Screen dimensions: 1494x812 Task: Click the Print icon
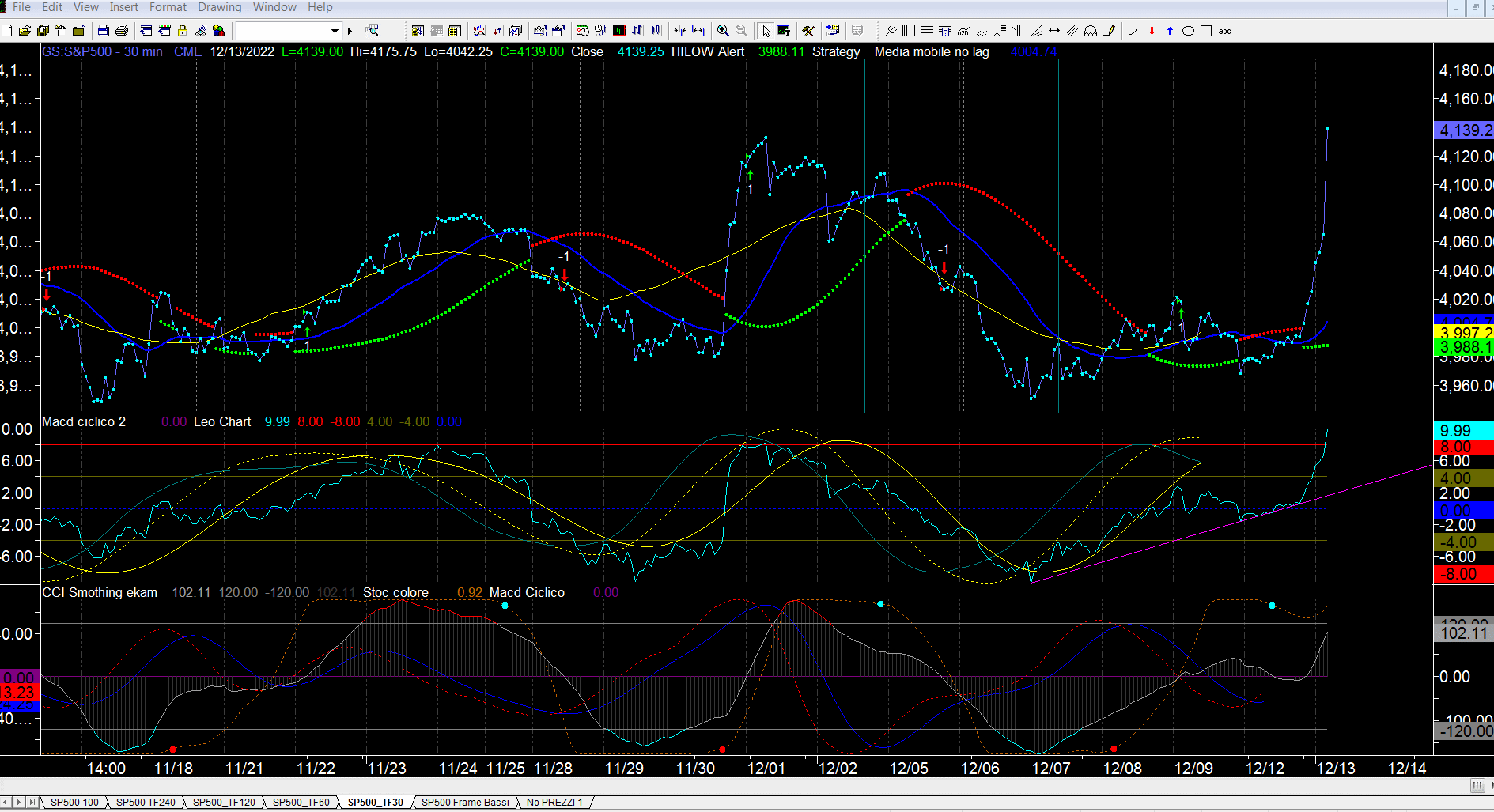(x=121, y=31)
